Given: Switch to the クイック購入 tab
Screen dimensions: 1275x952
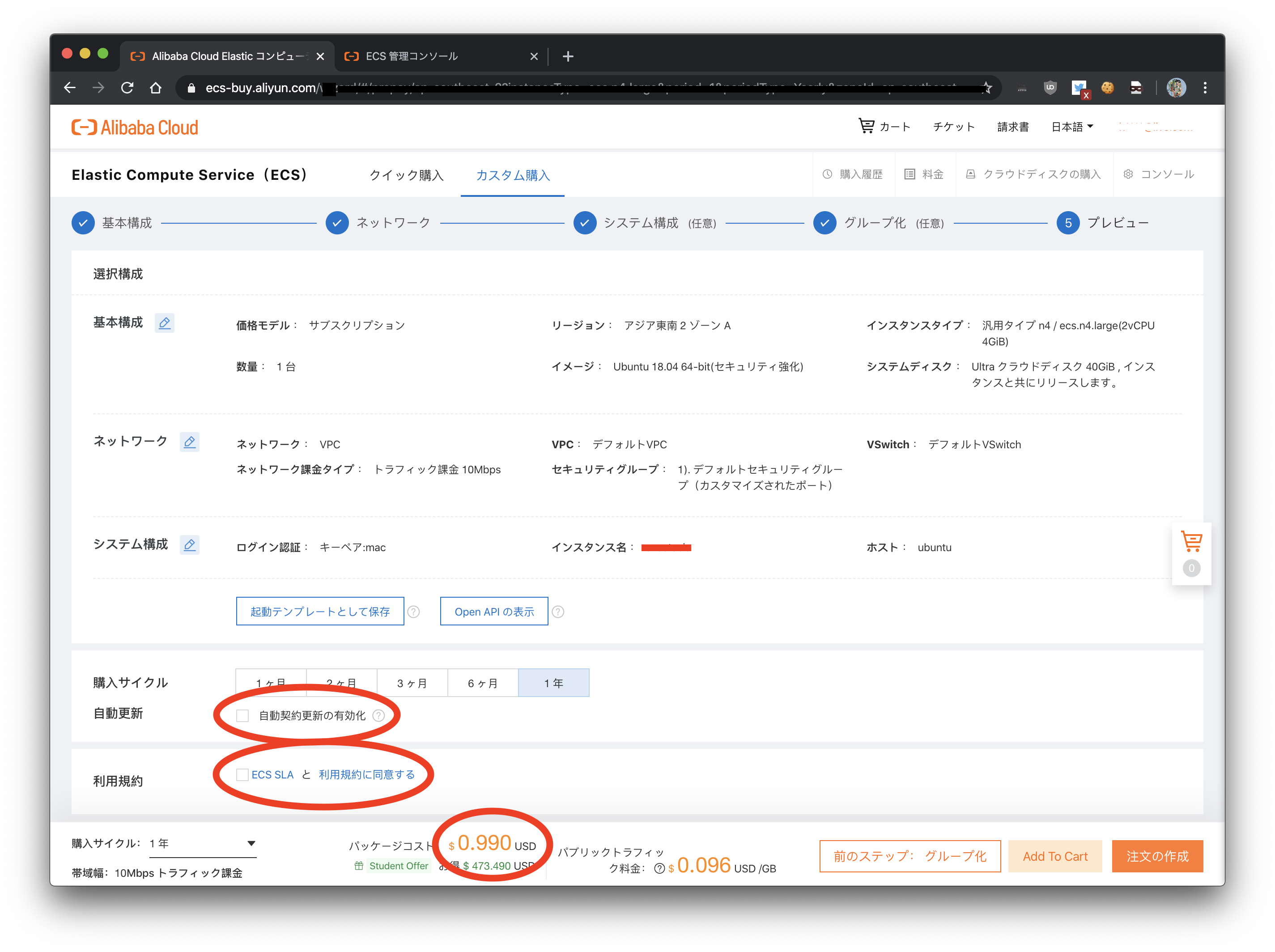Looking at the screenshot, I should point(406,175).
